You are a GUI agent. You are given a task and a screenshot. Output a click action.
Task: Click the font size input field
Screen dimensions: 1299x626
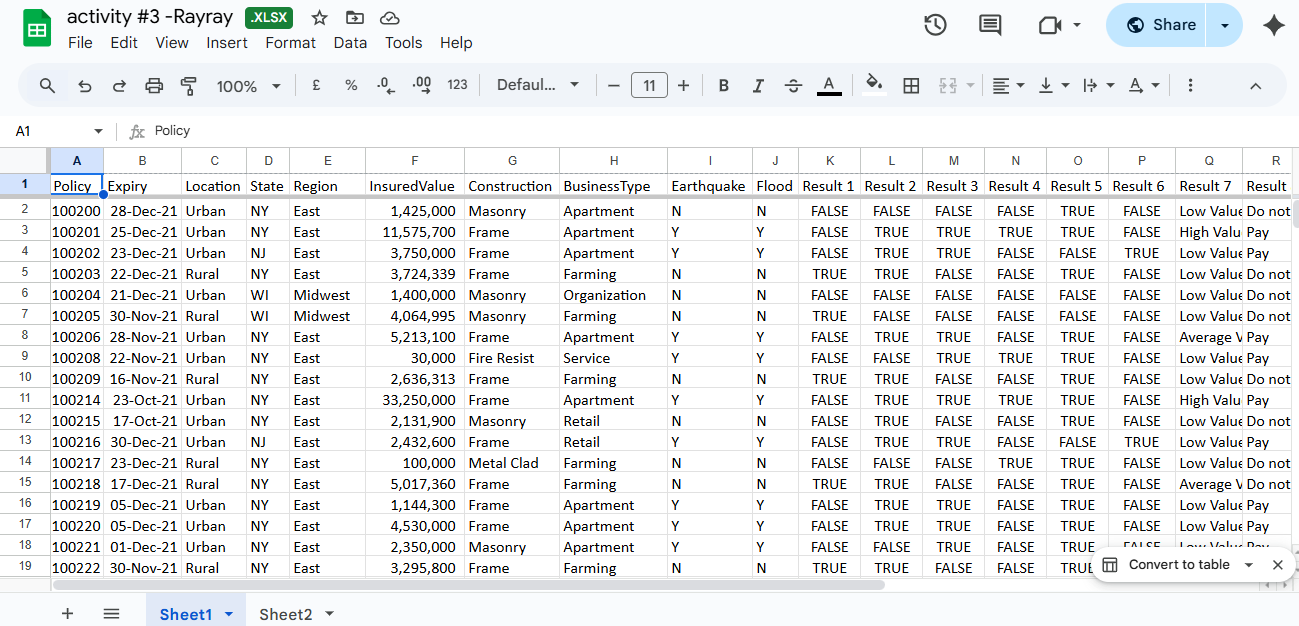click(x=649, y=86)
